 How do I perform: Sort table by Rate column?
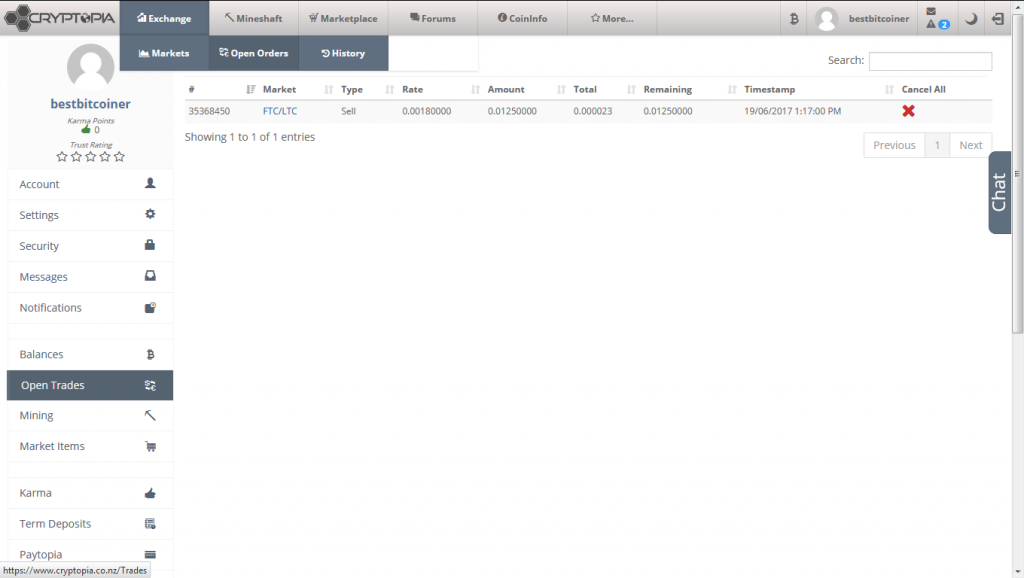[x=441, y=89]
